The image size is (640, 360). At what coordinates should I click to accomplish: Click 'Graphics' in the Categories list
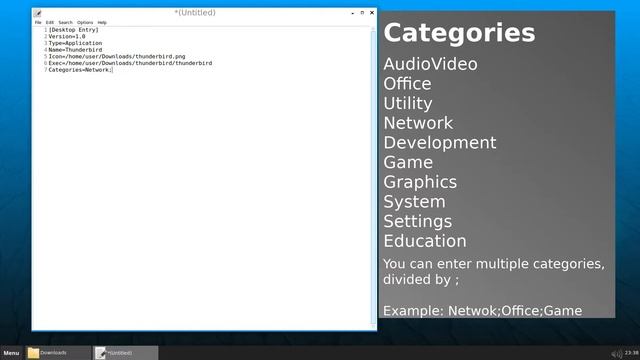click(x=420, y=182)
